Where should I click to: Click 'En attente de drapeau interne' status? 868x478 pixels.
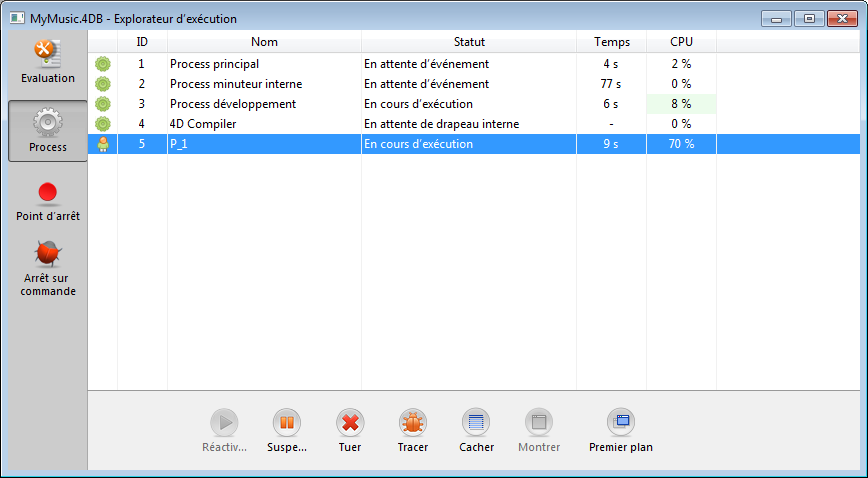441,124
